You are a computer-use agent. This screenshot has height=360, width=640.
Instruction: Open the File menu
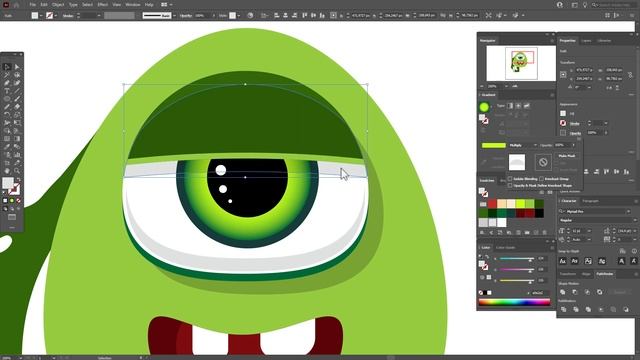point(33,4)
